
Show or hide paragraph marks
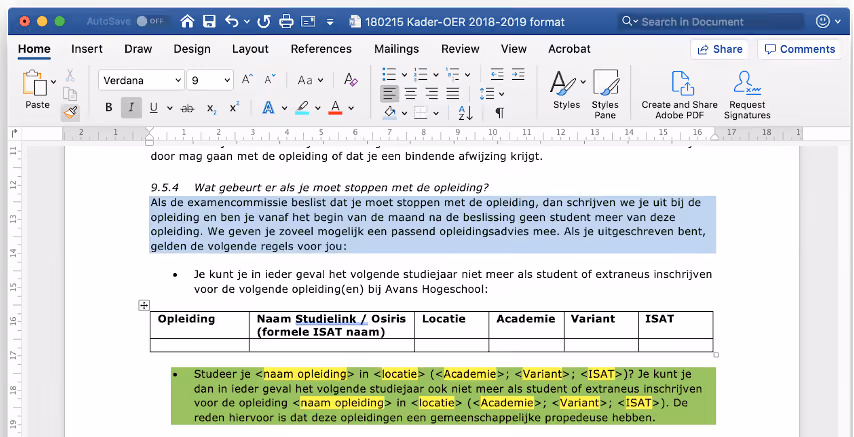(x=499, y=113)
